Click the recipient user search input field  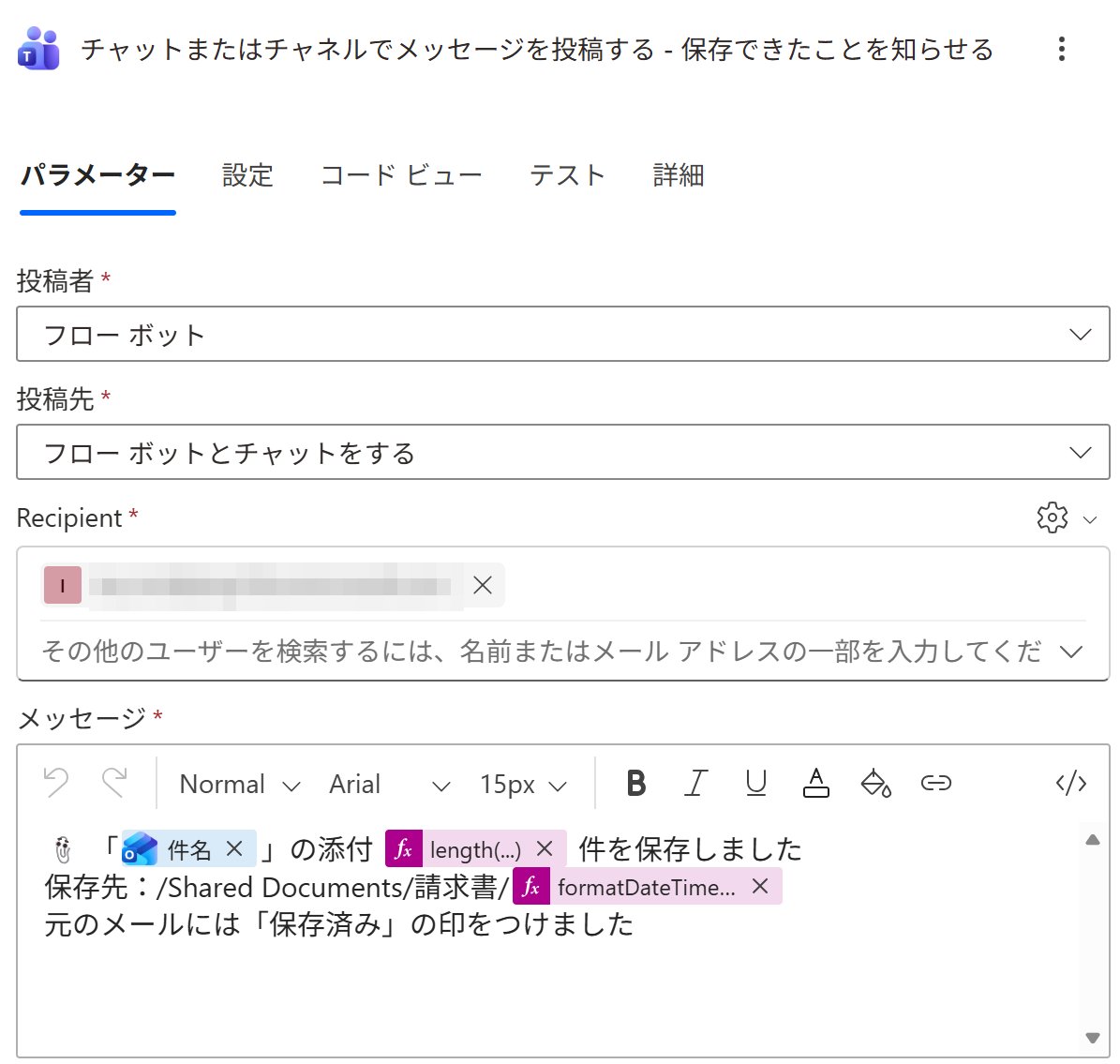(542, 651)
